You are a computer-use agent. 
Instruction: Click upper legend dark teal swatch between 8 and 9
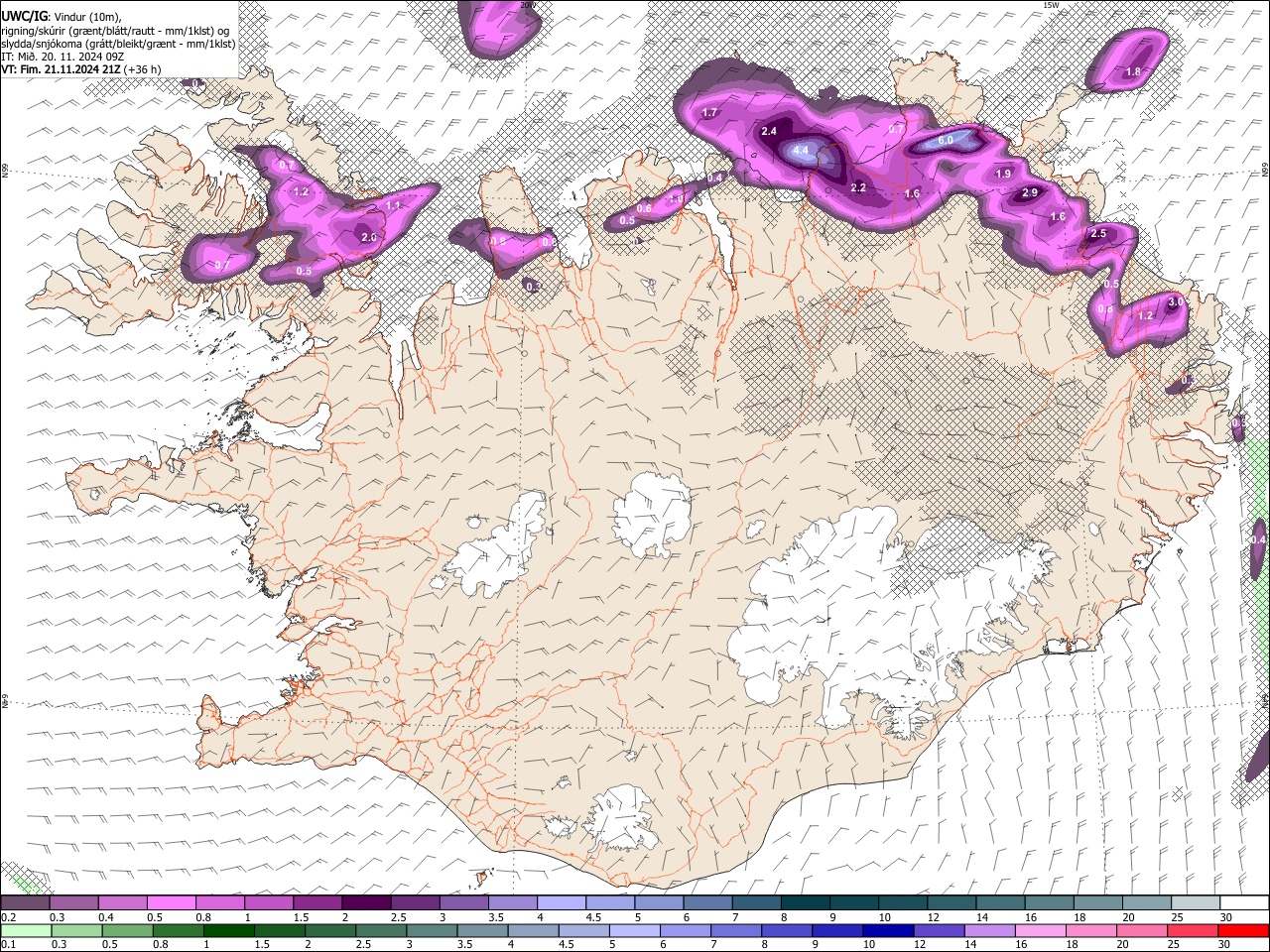[x=805, y=903]
